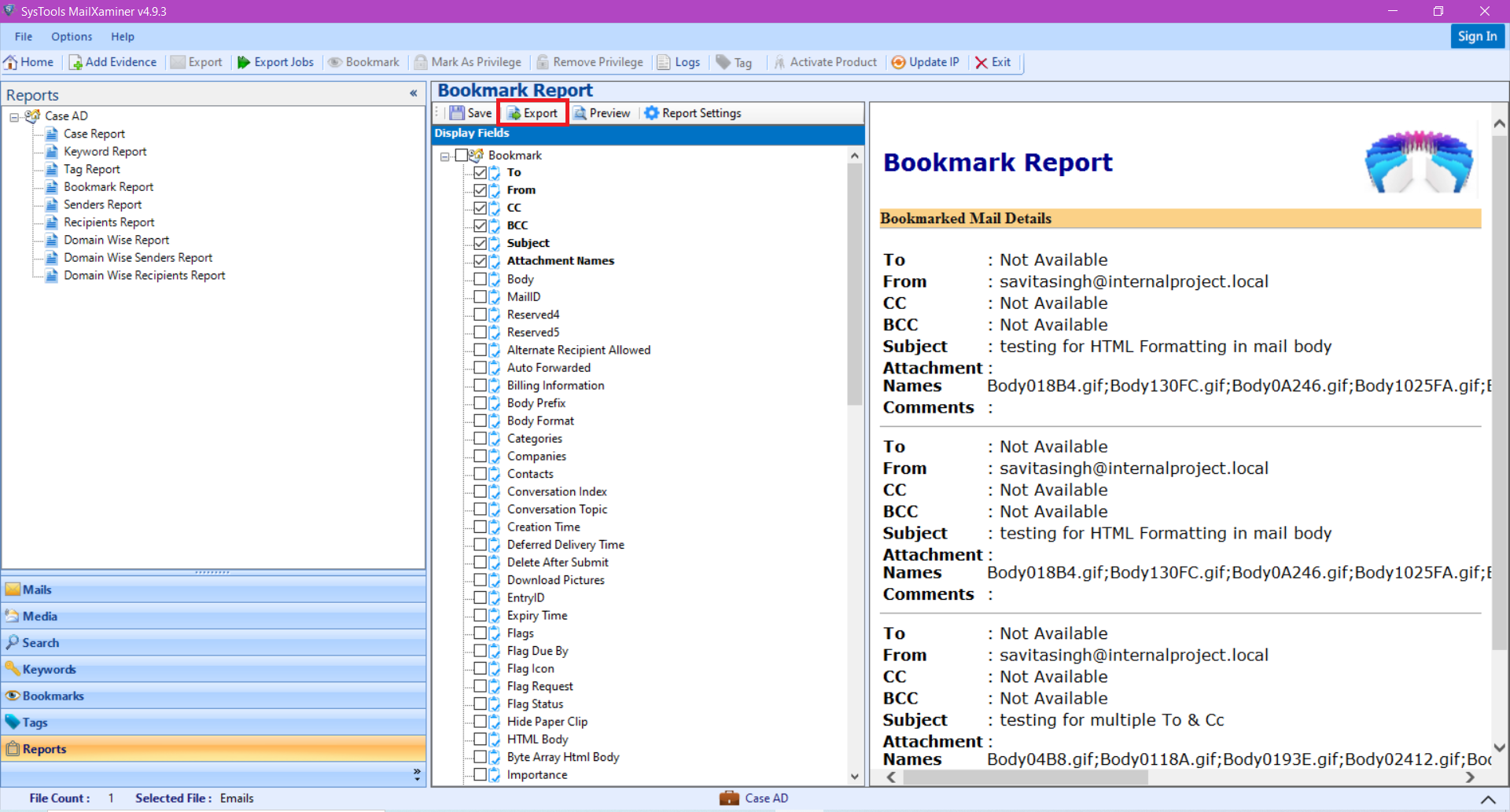
Task: Click Exit in the main toolbar
Action: (993, 62)
